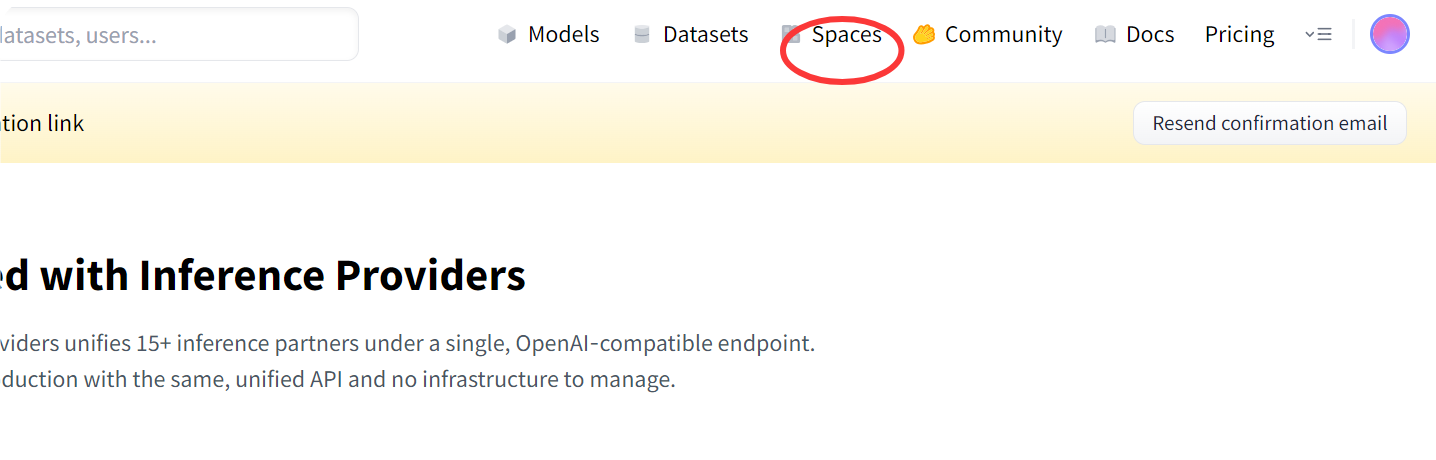
Task: Open the user profile avatar menu
Action: click(1389, 34)
